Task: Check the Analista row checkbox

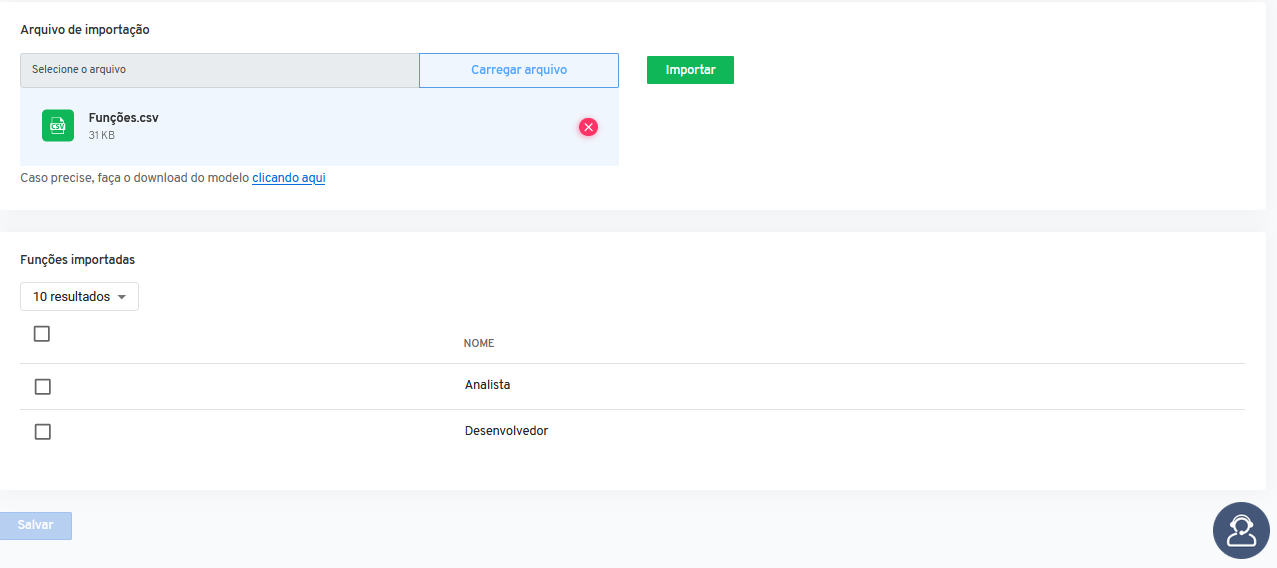Action: click(x=42, y=387)
